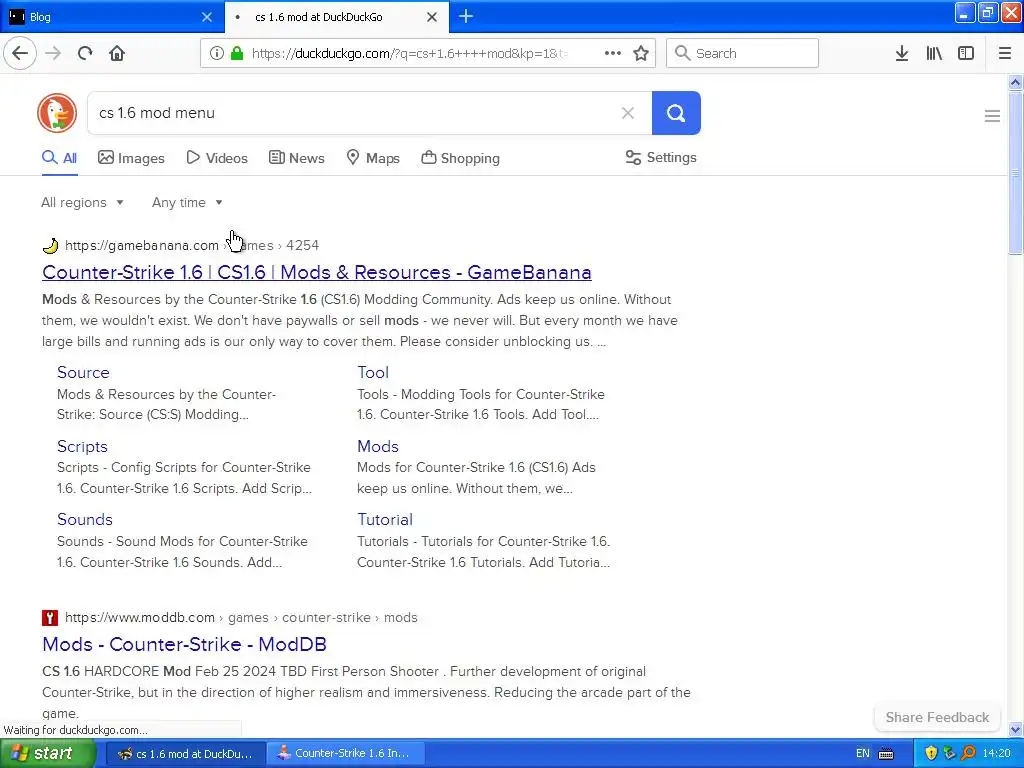
Task: Open the Source sitelink
Action: [x=83, y=372]
